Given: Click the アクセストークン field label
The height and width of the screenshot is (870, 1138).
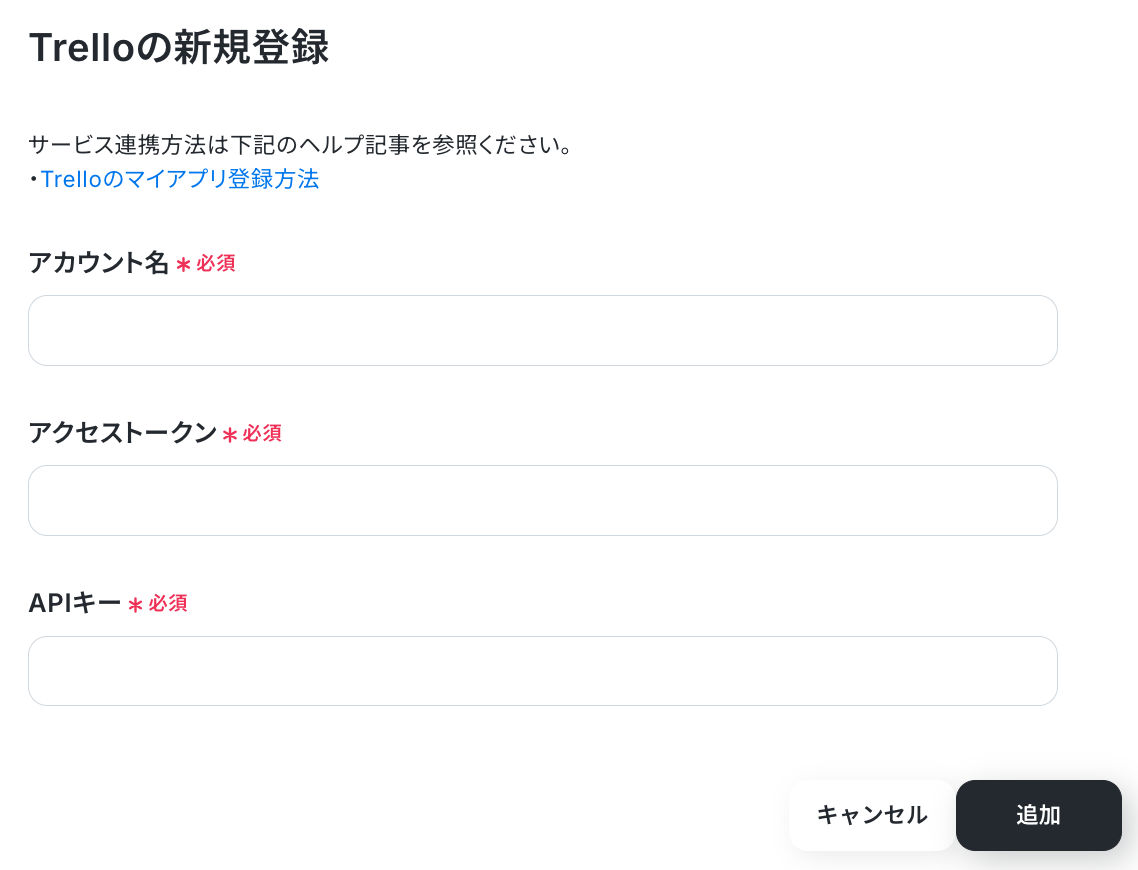Looking at the screenshot, I should click(x=123, y=432).
